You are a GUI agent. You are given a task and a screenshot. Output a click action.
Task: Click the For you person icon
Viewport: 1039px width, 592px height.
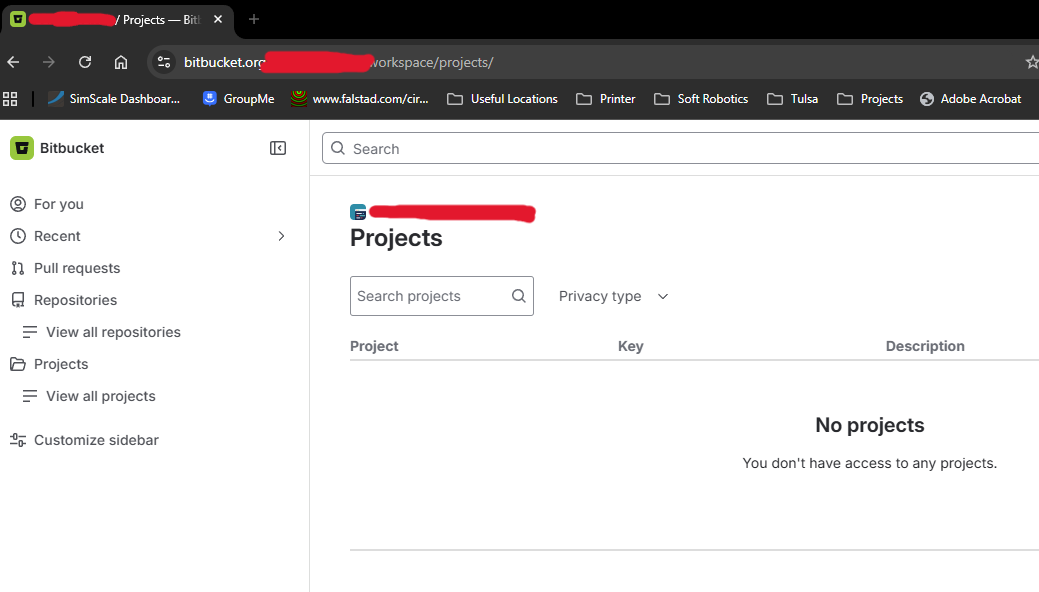click(x=18, y=204)
